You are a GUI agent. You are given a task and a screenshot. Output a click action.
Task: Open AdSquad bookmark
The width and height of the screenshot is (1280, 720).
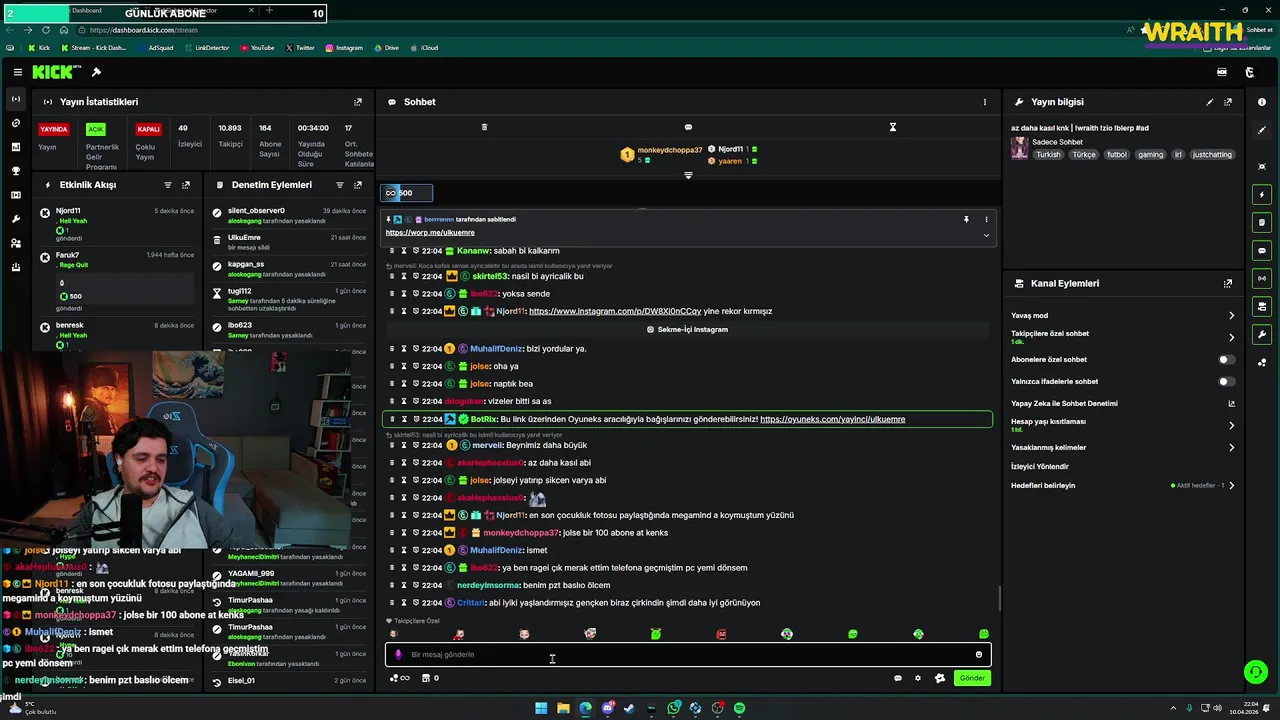click(x=155, y=48)
